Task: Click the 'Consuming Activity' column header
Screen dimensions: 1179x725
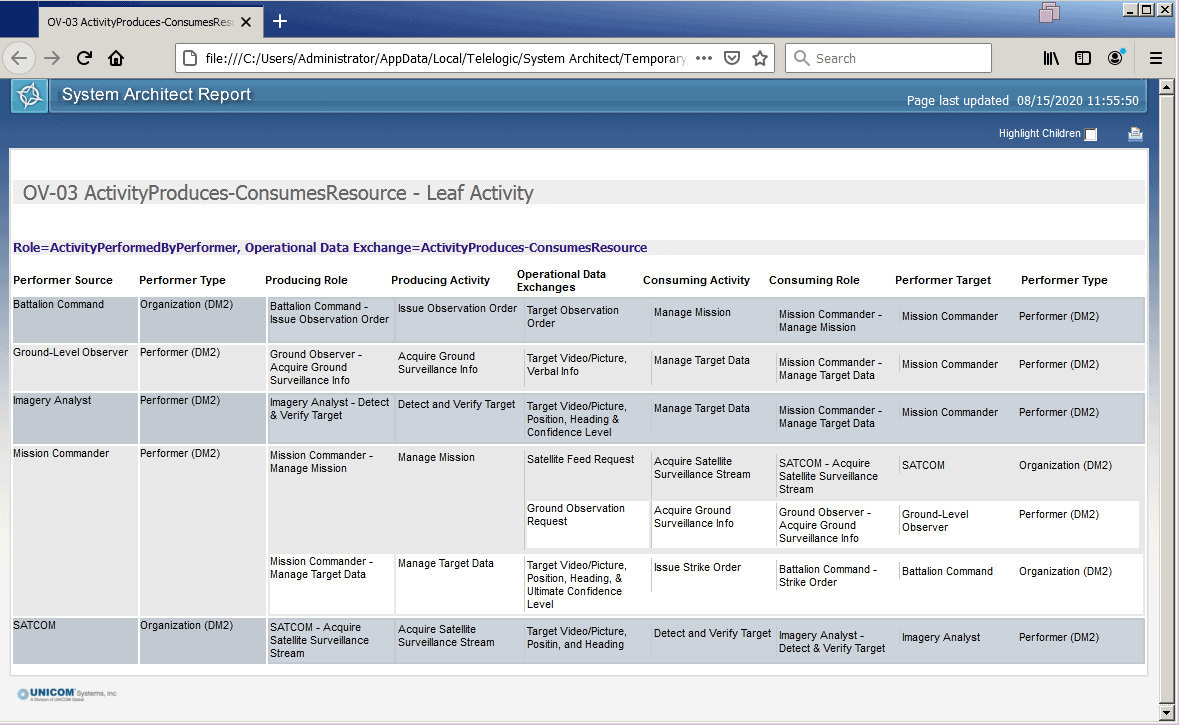Action: (696, 280)
